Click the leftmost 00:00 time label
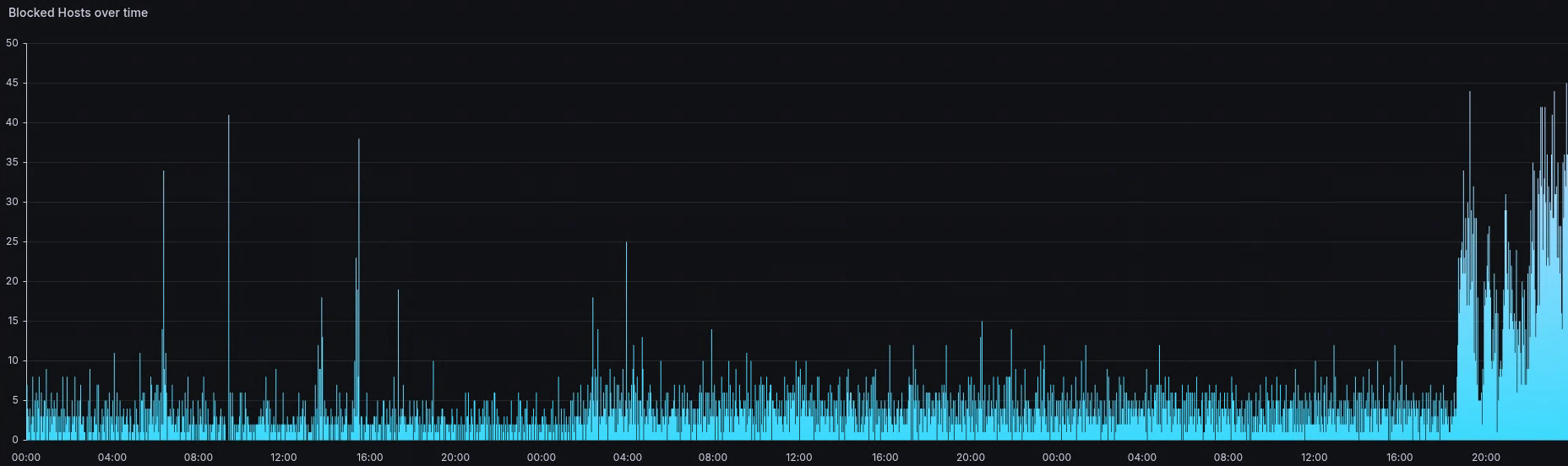This screenshot has height=466, width=1568. point(26,458)
